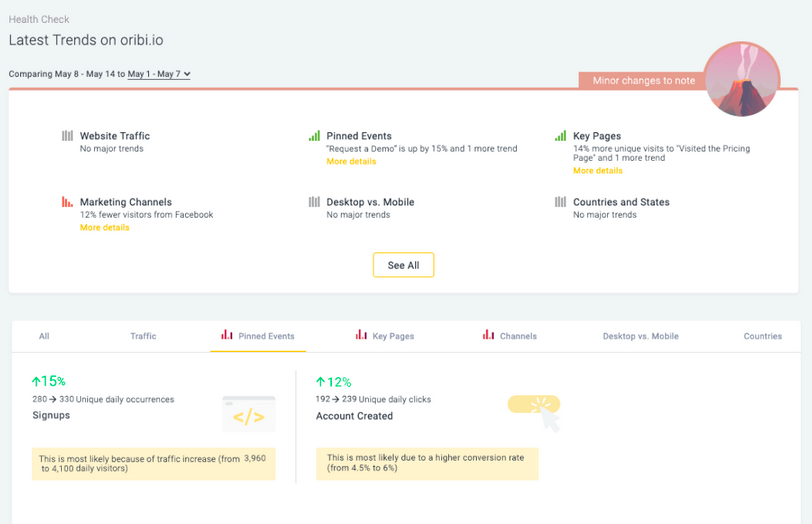Click the higher conversion rate explanation note
The image size is (812, 524).
click(x=427, y=463)
